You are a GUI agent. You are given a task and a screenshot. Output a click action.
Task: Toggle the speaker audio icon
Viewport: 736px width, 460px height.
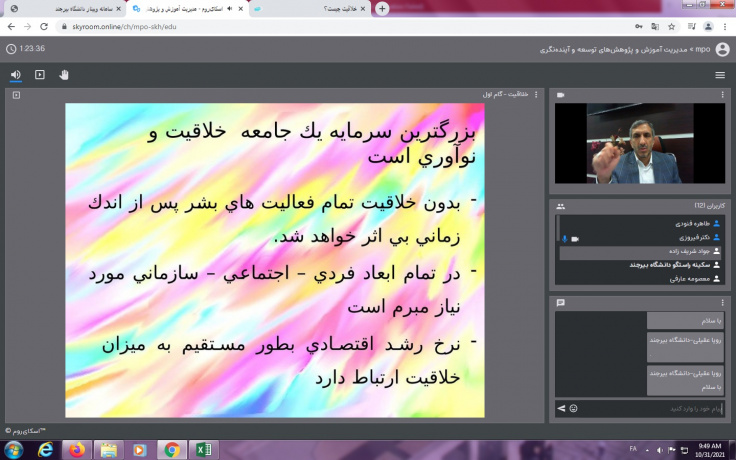16,74
